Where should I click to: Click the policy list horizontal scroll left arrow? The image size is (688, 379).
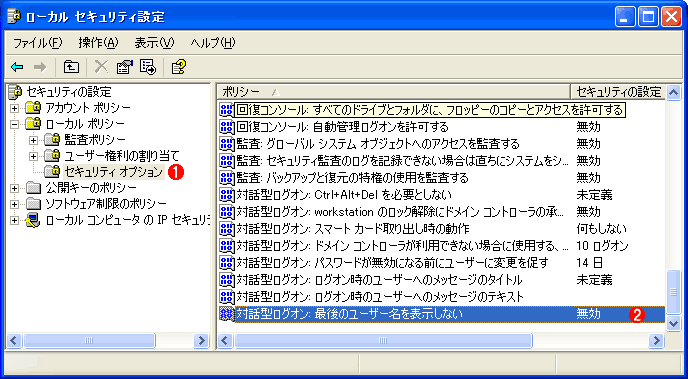[x=226, y=340]
